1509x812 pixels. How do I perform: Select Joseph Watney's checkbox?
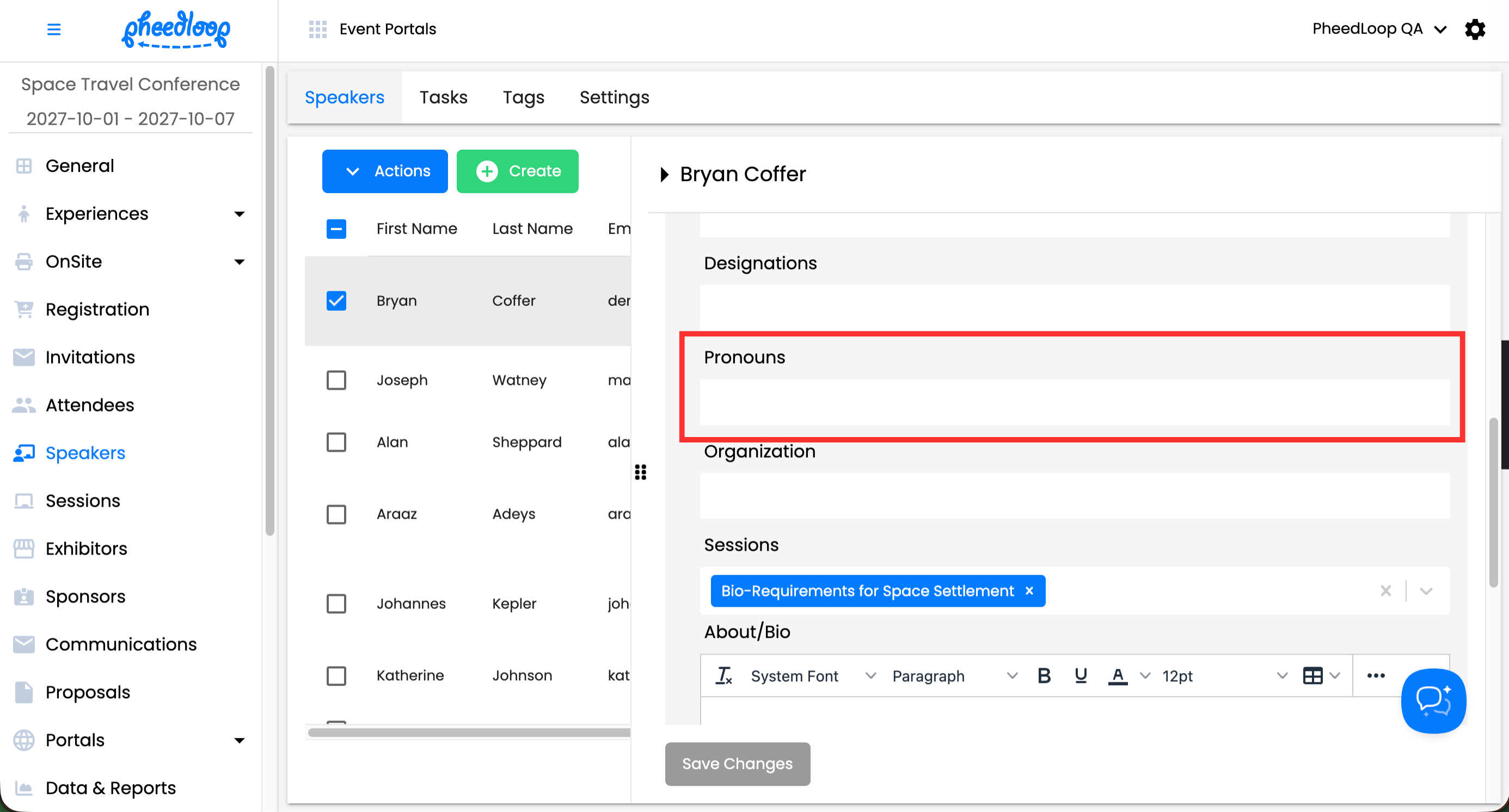click(336, 380)
